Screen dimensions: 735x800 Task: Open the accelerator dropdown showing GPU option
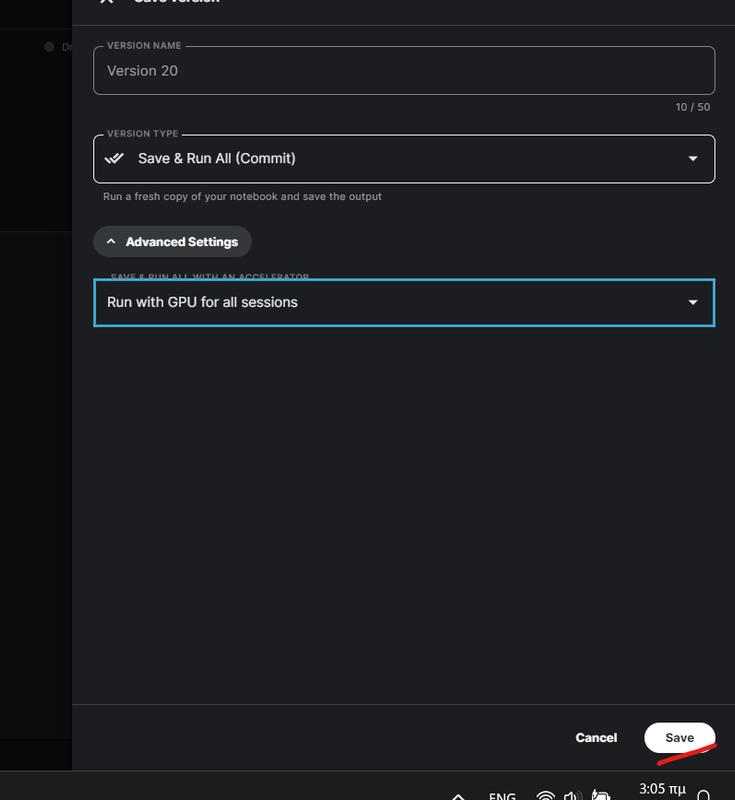tap(404, 303)
